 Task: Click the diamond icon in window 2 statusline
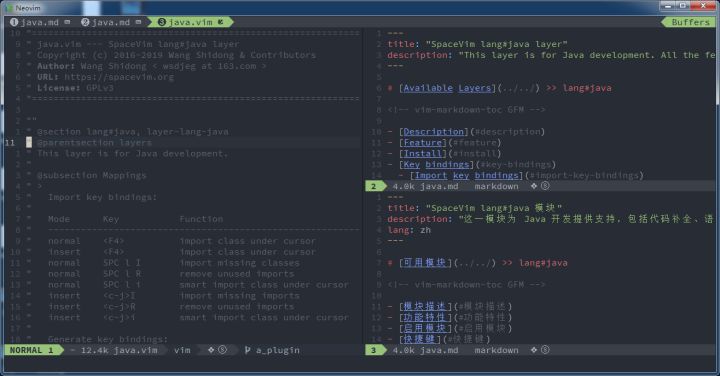point(534,186)
